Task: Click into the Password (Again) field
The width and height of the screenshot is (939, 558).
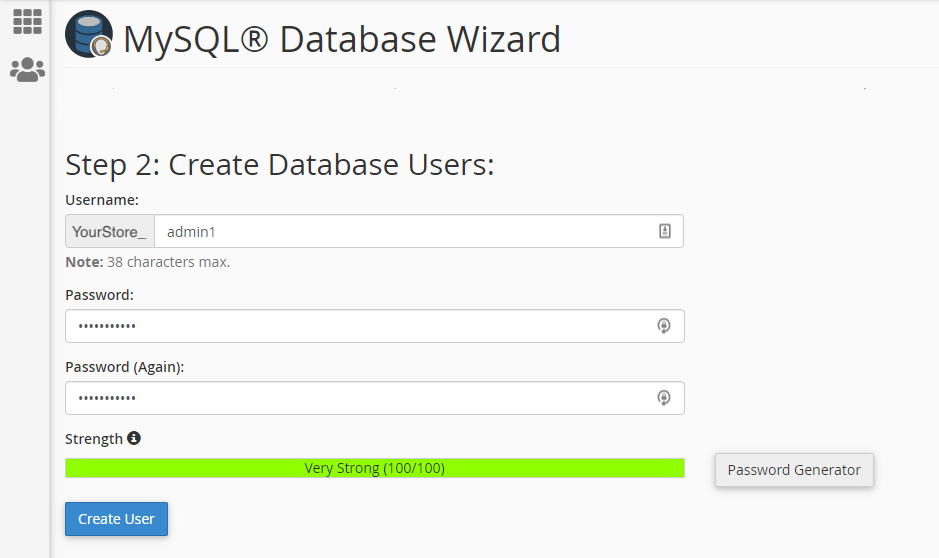Action: point(360,398)
